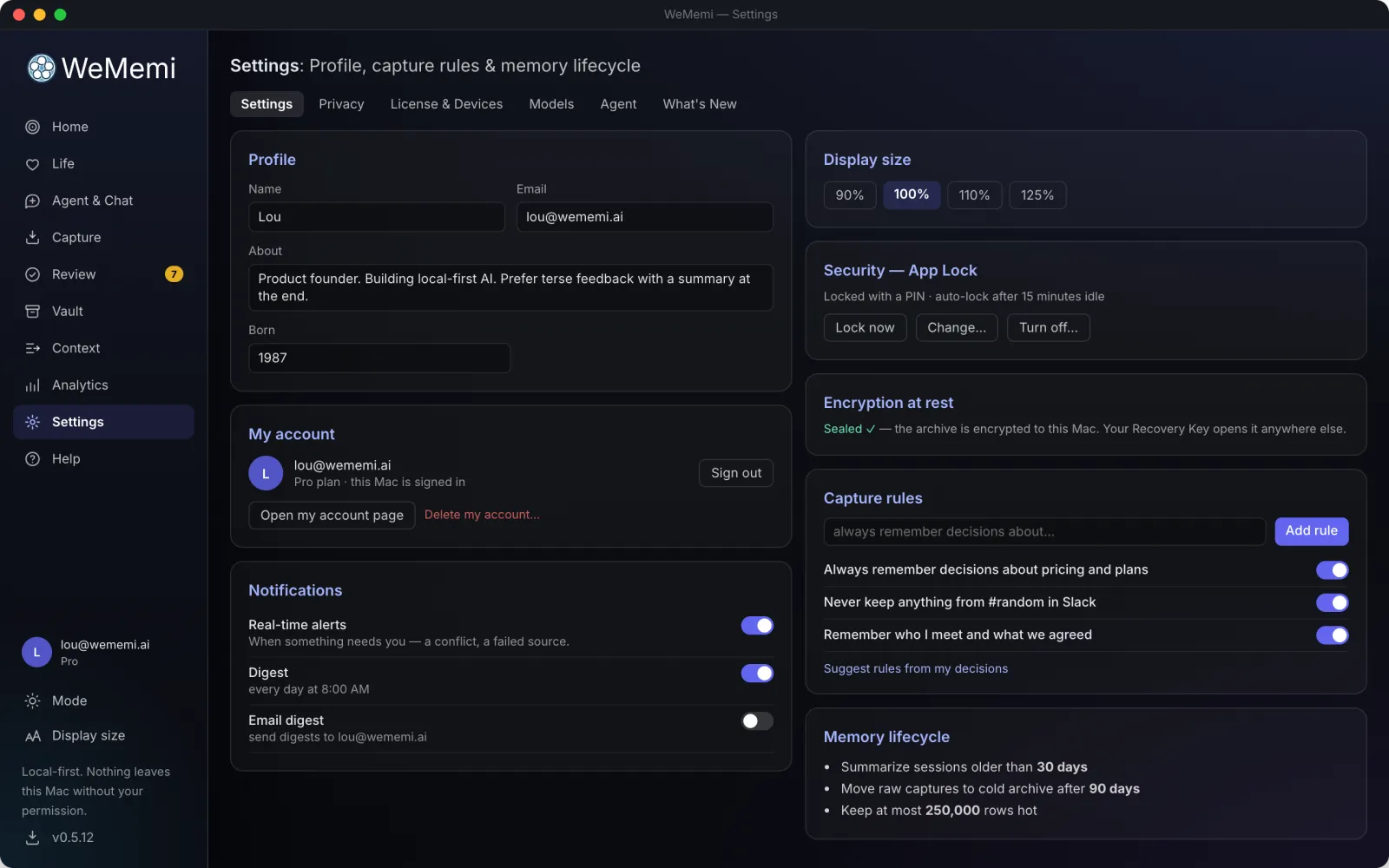This screenshot has height=868, width=1389.
Task: Click the Capture download-tray icon
Action: point(32,238)
